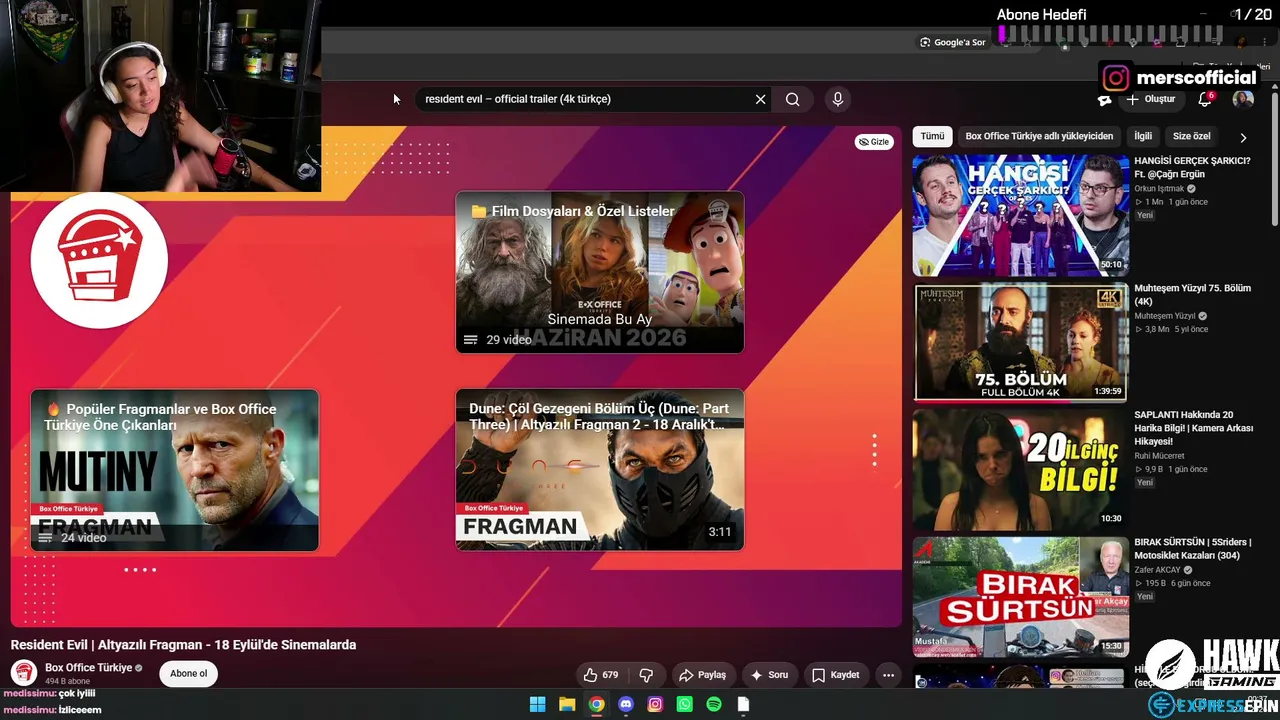This screenshot has width=1280, height=720.
Task: Open the Box Office Türkiye channel avatar
Action: tap(24, 673)
